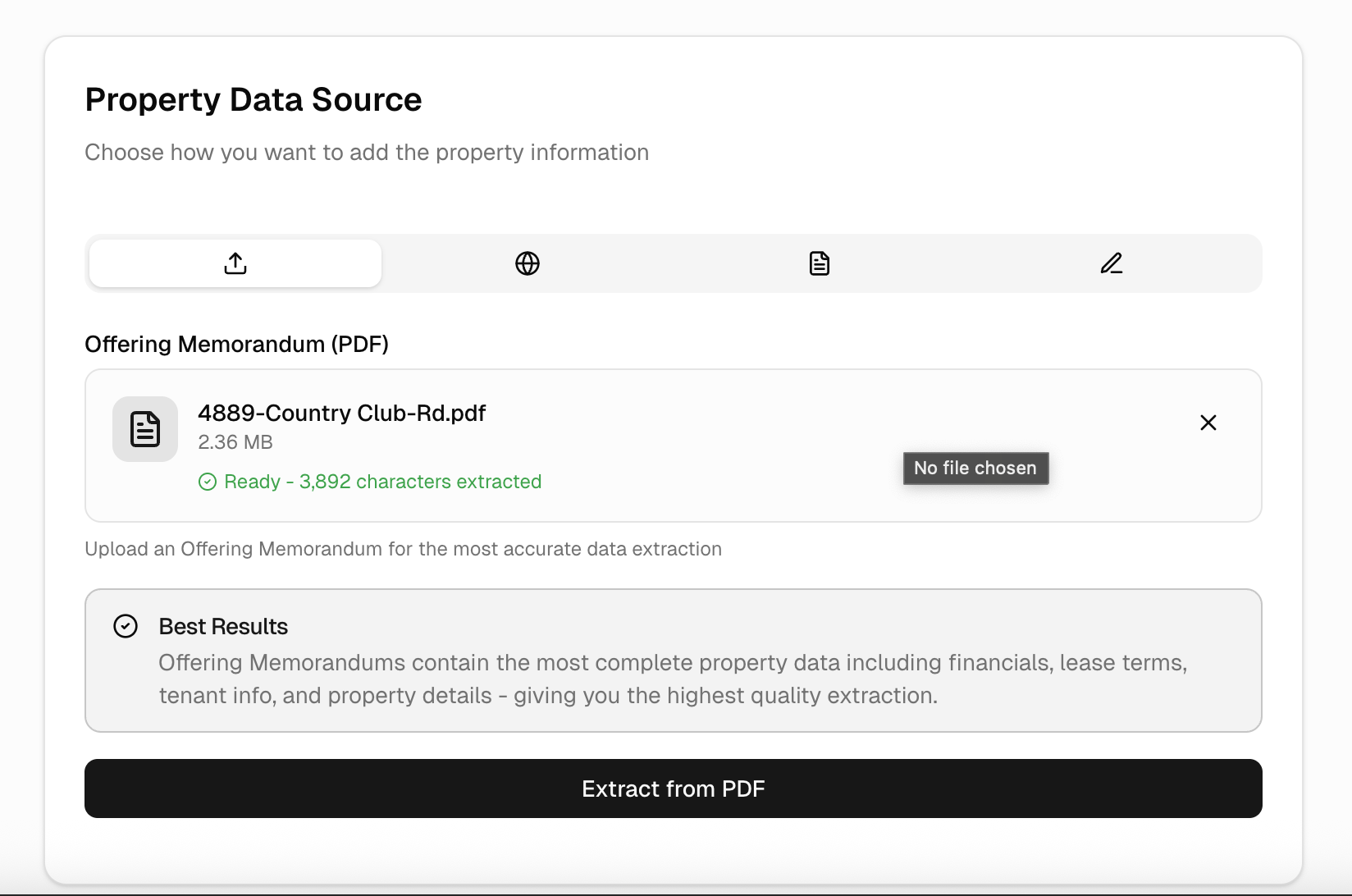Select the upload file tab
The image size is (1352, 896).
pos(235,263)
